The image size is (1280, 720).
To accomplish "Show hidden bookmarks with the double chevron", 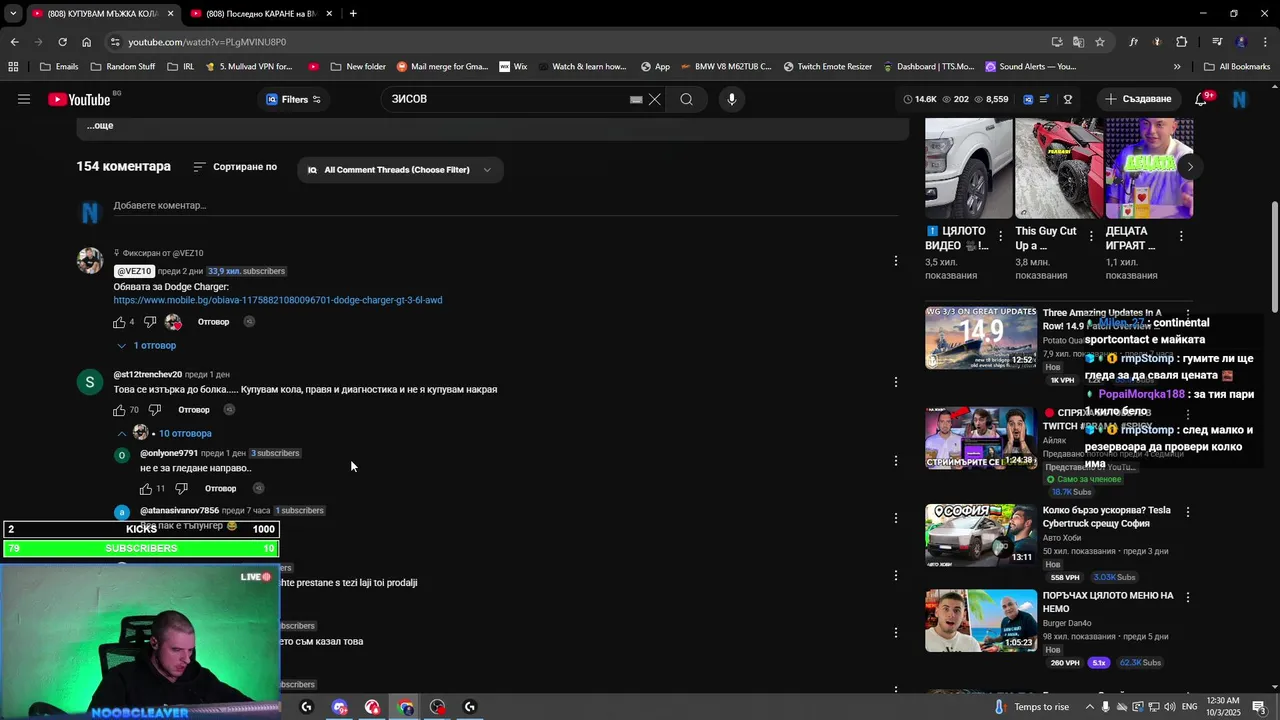I will coord(1177,67).
